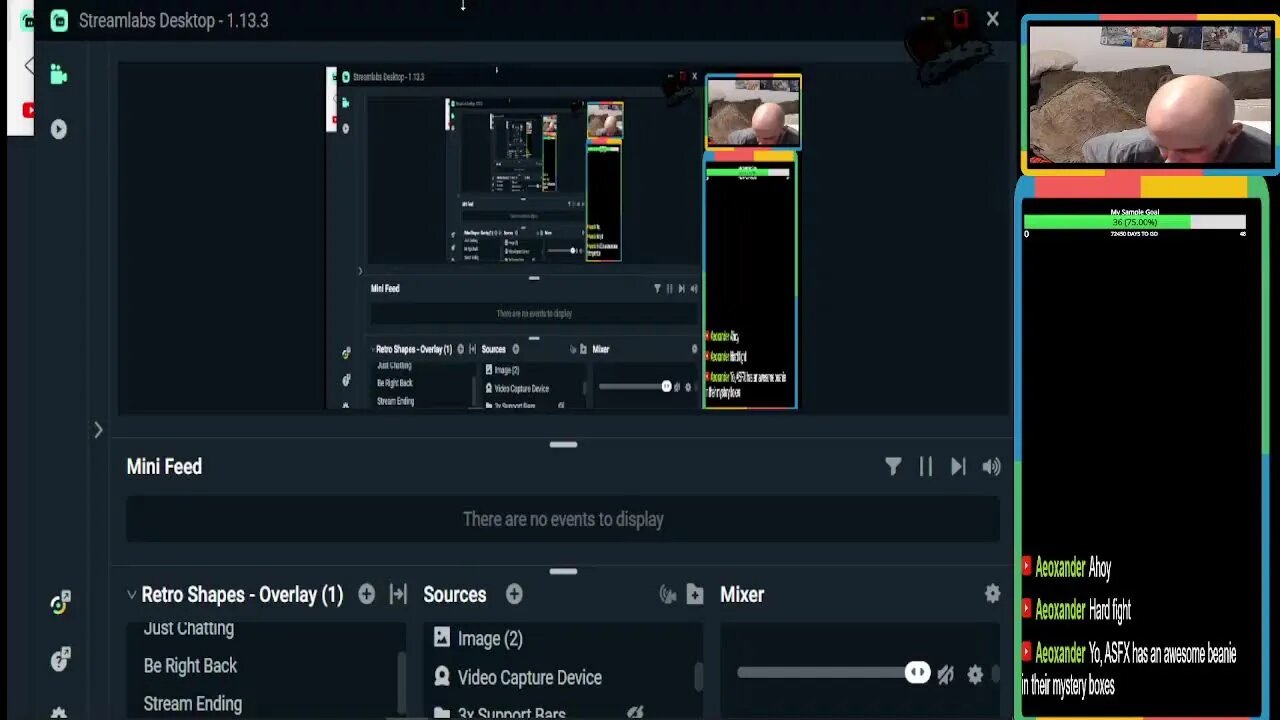
Task: Mute the audio source in Mixer
Action: [946, 674]
